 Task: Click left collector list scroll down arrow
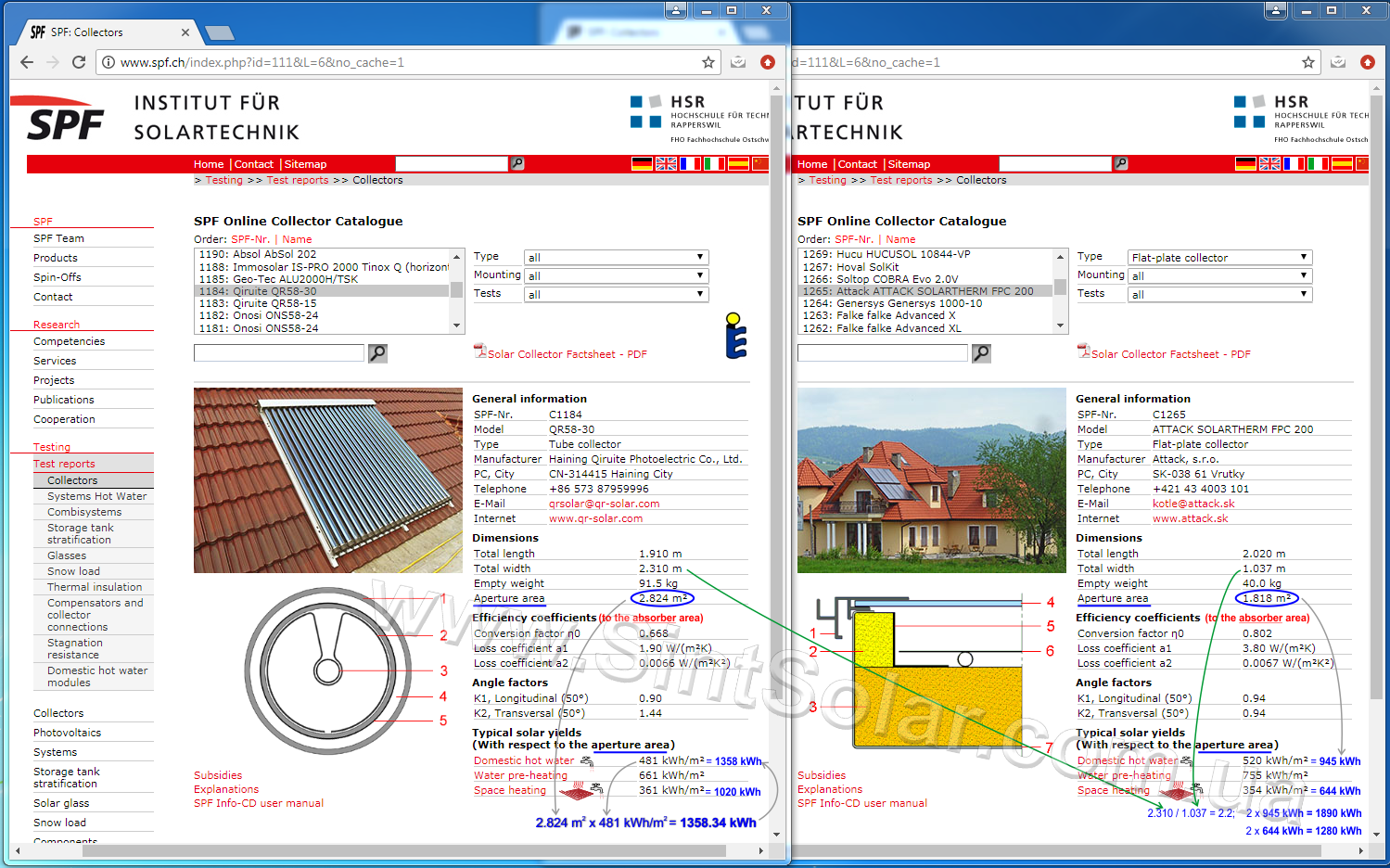(x=456, y=326)
